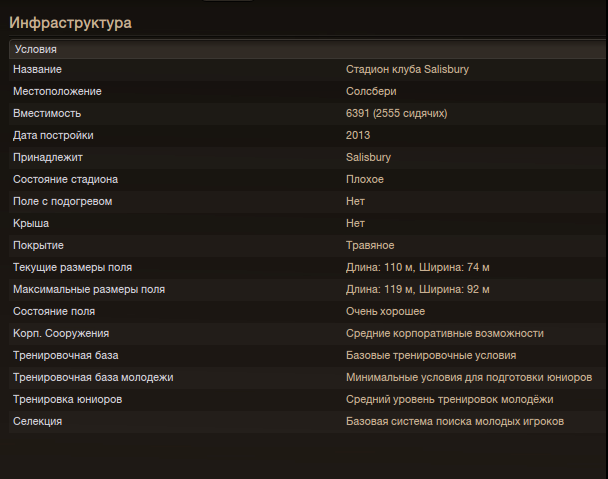
Task: Click the Селекция label
Action: click(37, 422)
